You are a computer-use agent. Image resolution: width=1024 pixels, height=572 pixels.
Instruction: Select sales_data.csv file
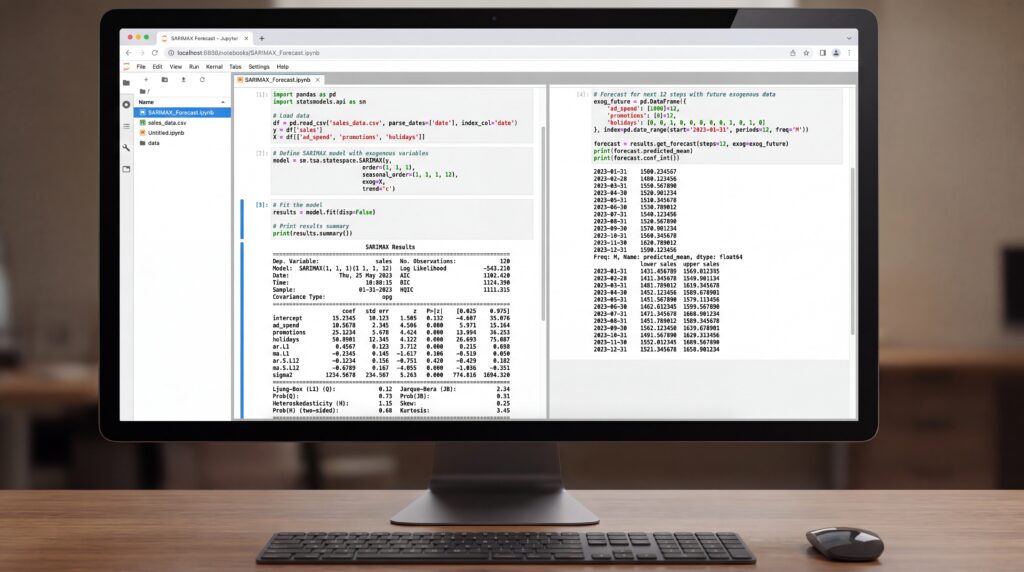[x=182, y=123]
